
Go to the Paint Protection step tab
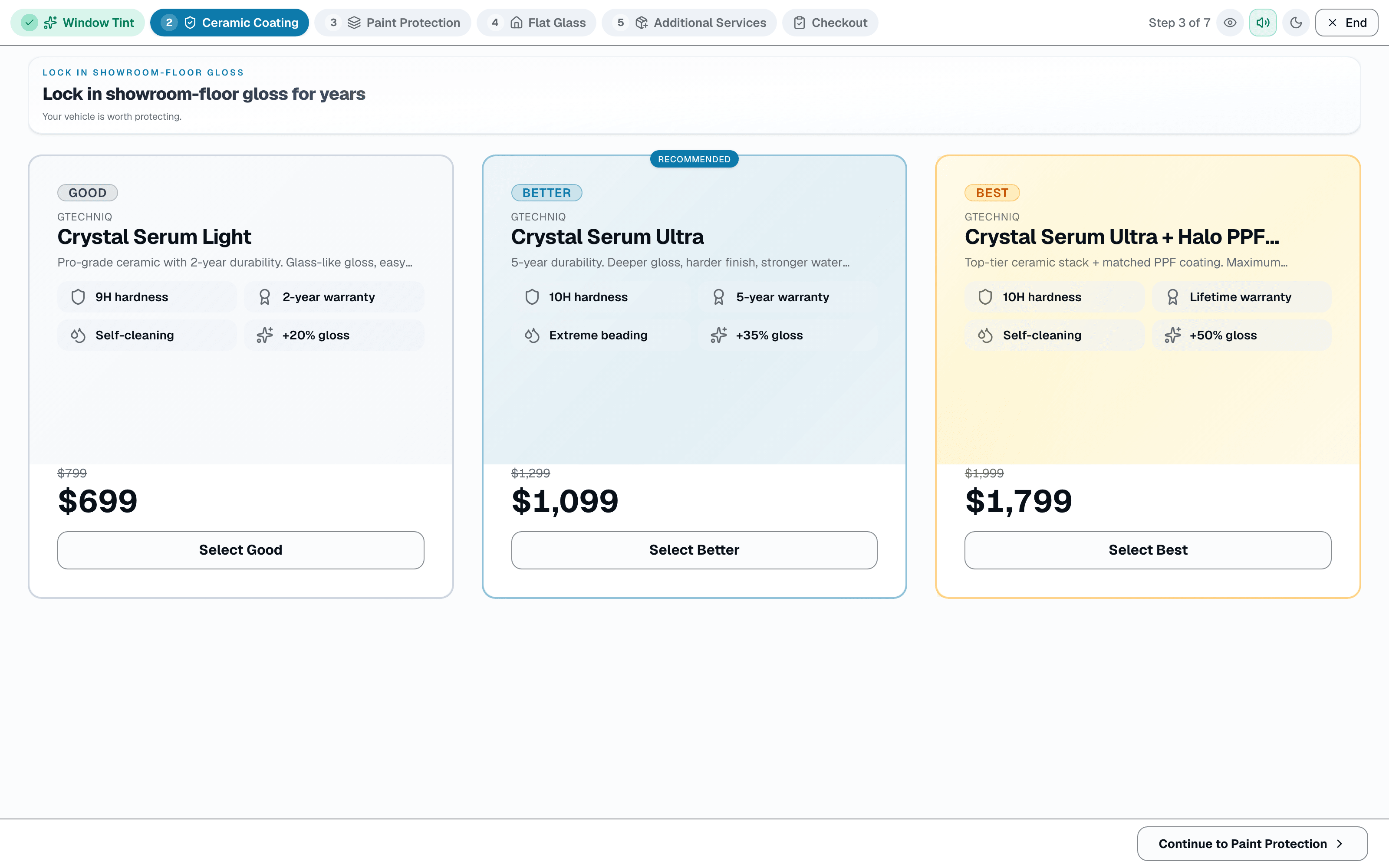click(392, 23)
